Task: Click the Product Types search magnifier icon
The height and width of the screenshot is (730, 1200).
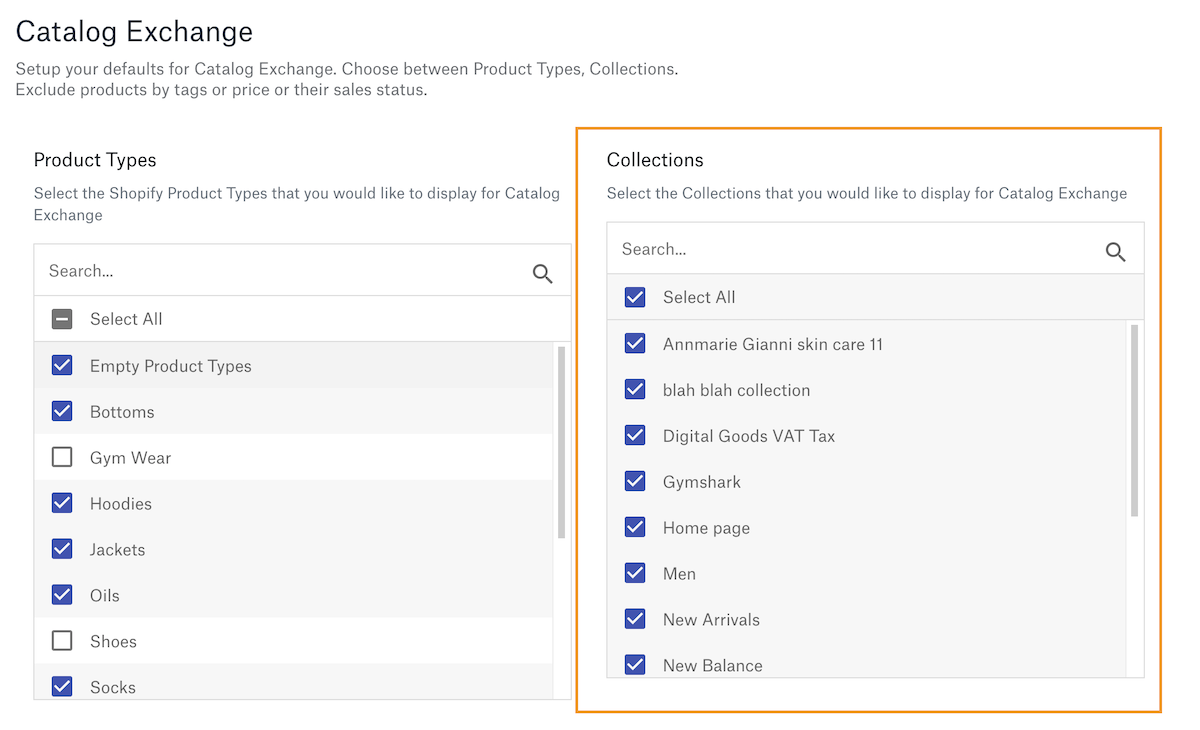Action: point(542,274)
